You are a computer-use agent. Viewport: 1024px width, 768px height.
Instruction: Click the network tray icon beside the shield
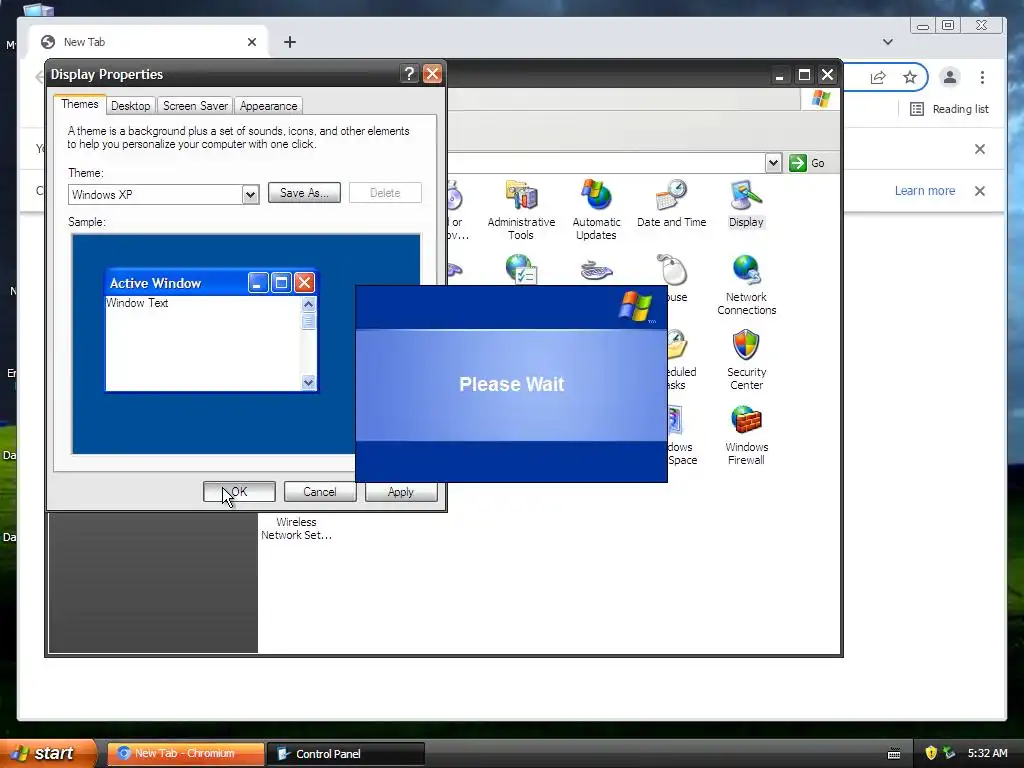coord(948,753)
